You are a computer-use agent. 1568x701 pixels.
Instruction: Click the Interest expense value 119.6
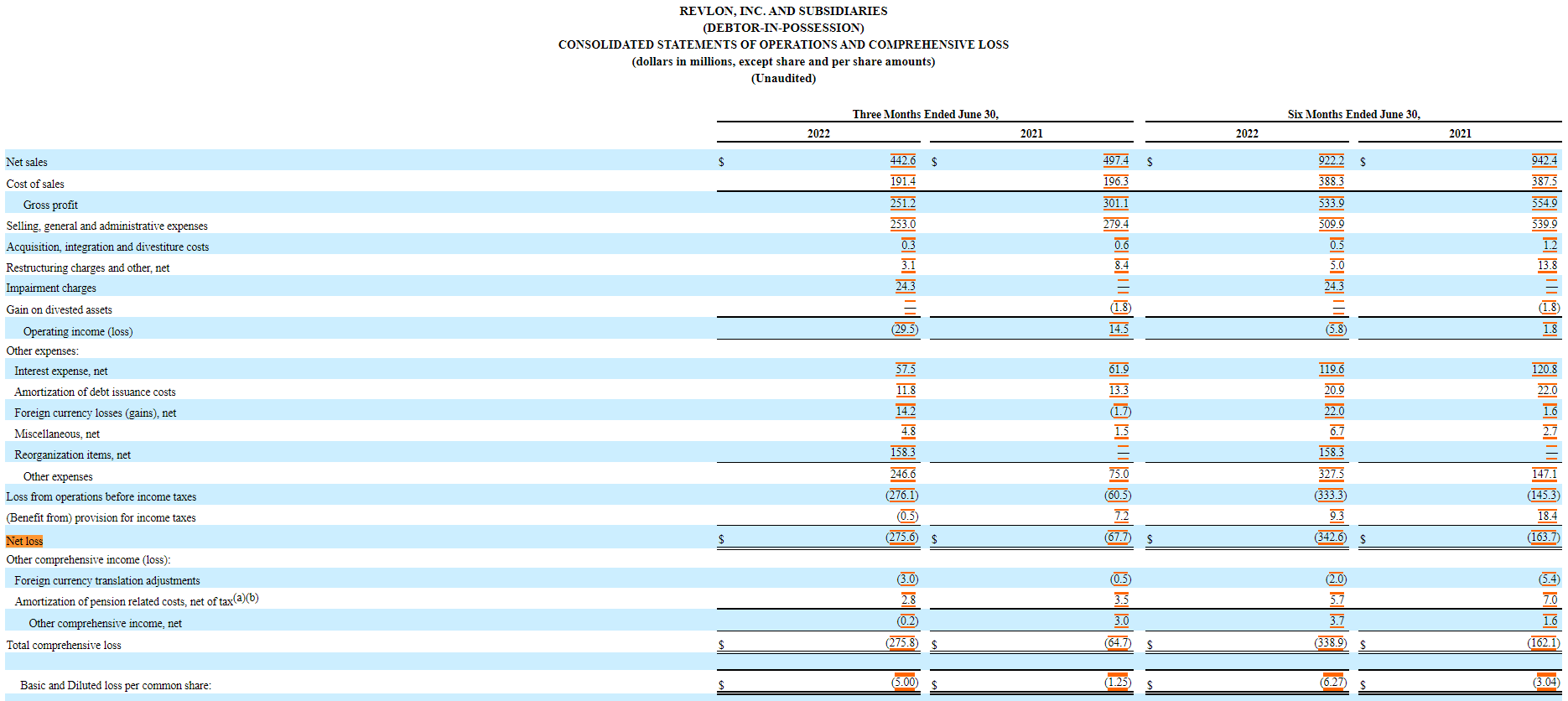coord(1332,369)
